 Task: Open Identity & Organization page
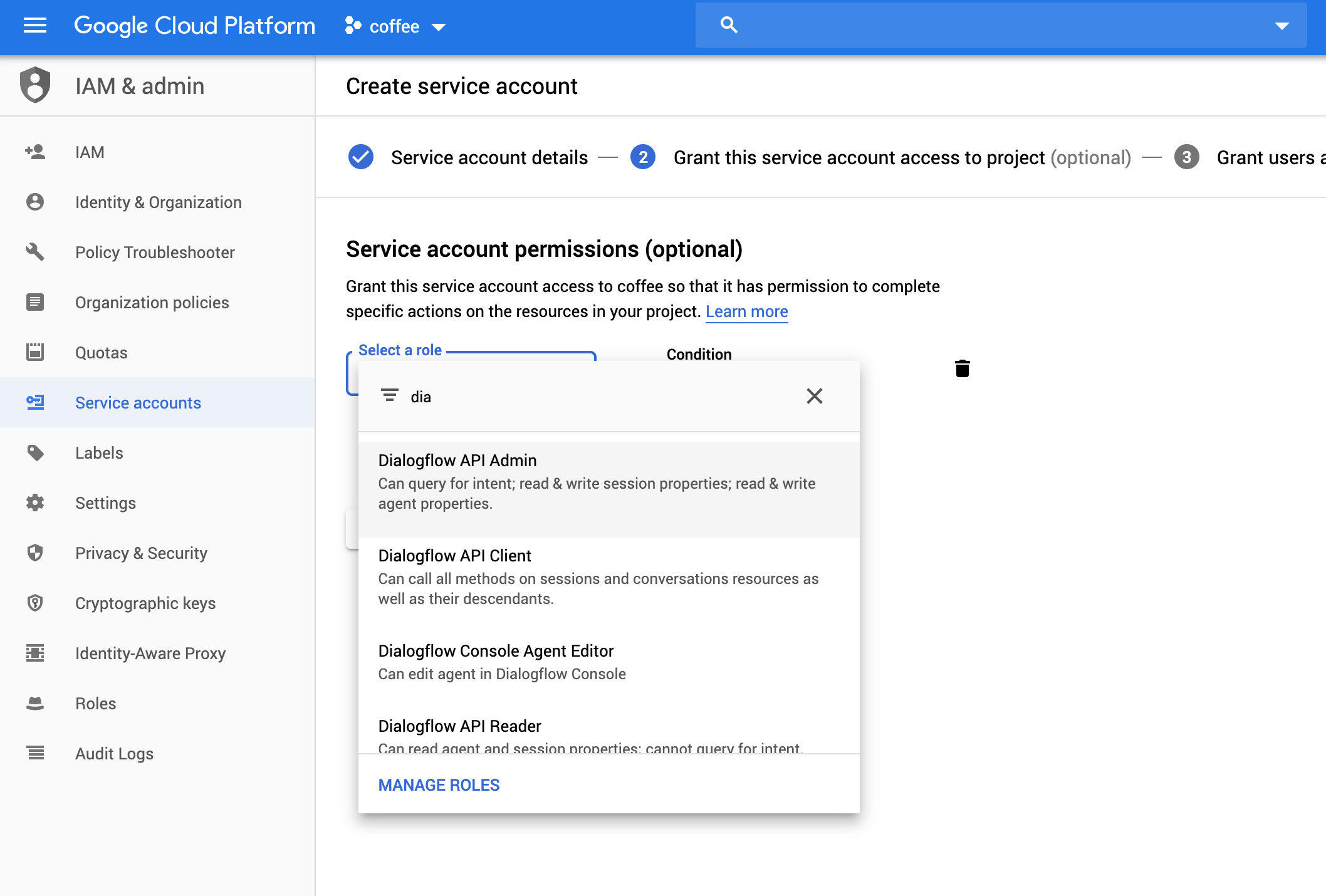(157, 202)
